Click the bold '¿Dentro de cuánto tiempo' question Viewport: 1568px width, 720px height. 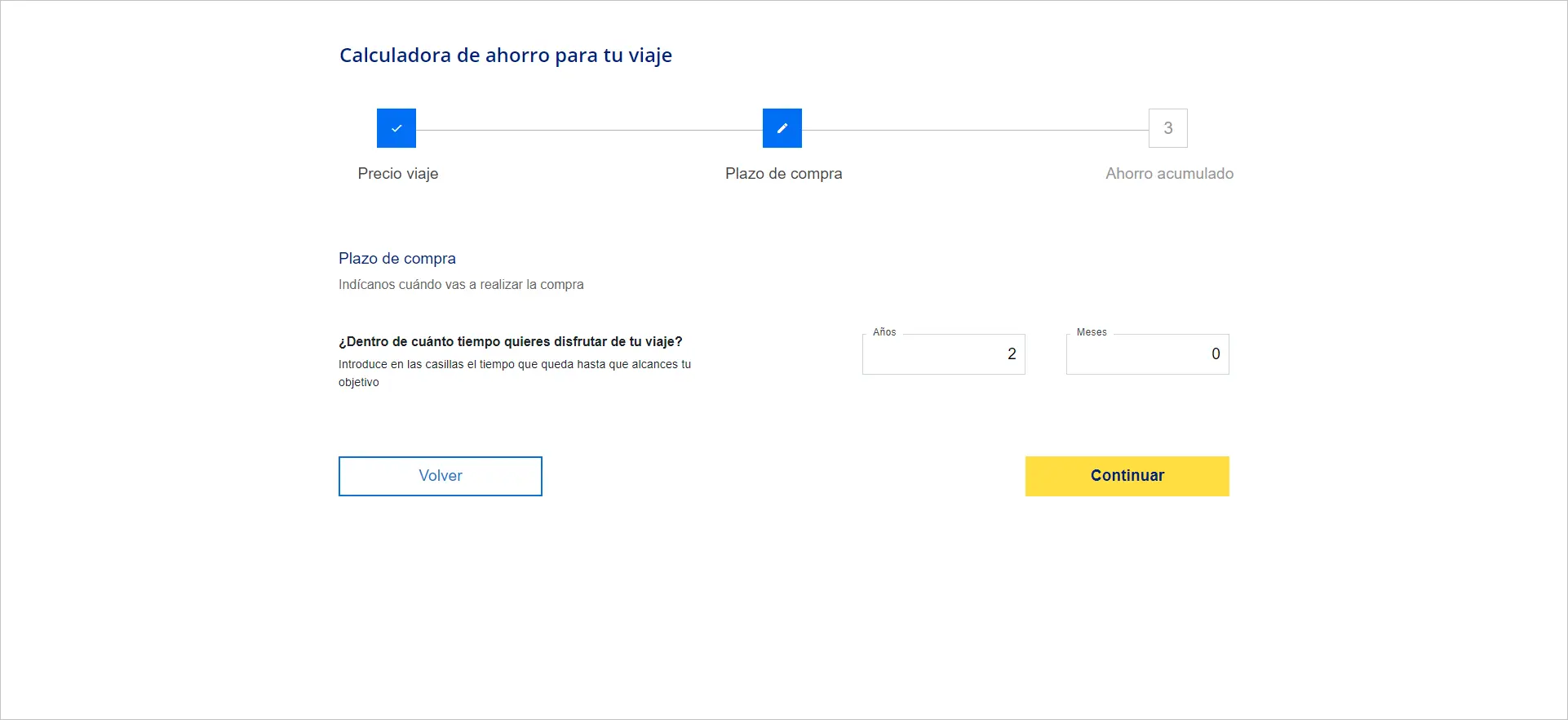pos(510,342)
